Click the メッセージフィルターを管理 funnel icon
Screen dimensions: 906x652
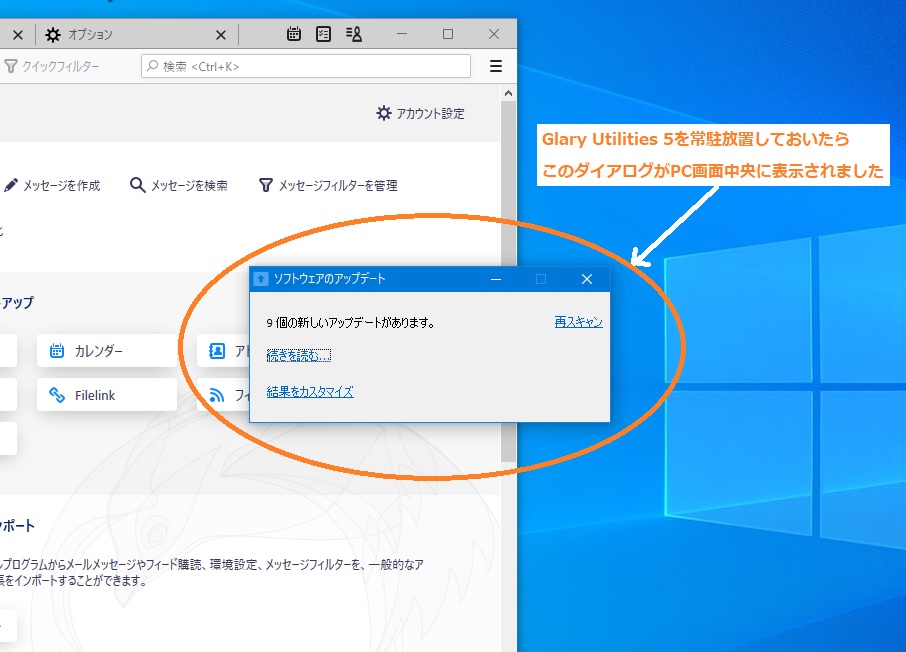click(266, 185)
